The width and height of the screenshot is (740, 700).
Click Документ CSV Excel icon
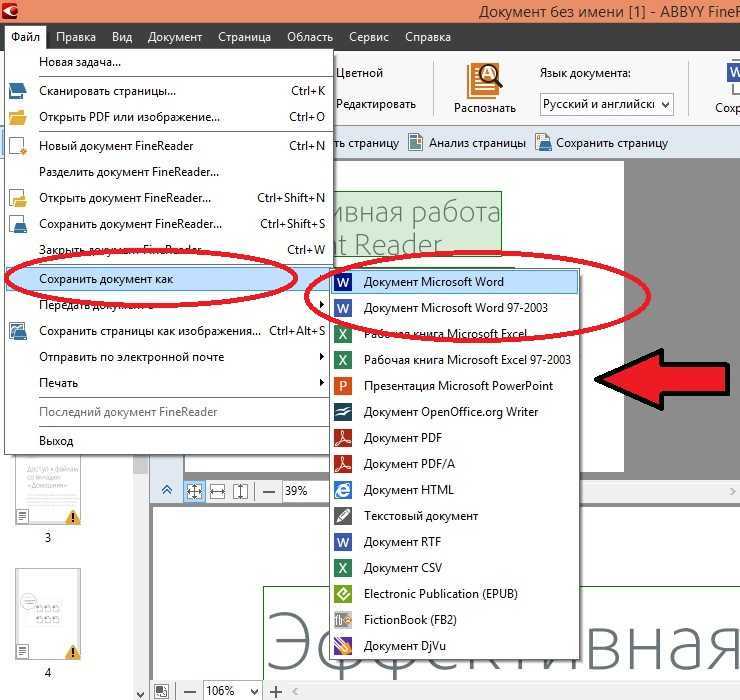pos(343,568)
